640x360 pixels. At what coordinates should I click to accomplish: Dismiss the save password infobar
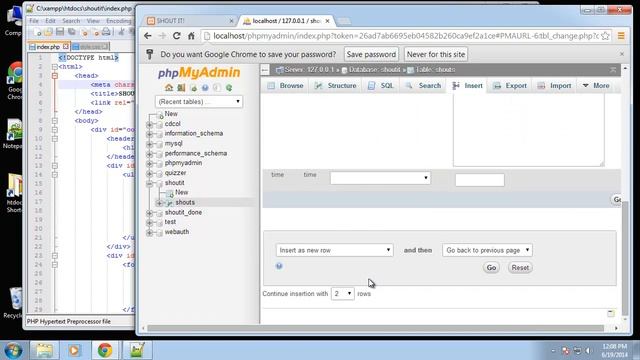click(x=622, y=54)
